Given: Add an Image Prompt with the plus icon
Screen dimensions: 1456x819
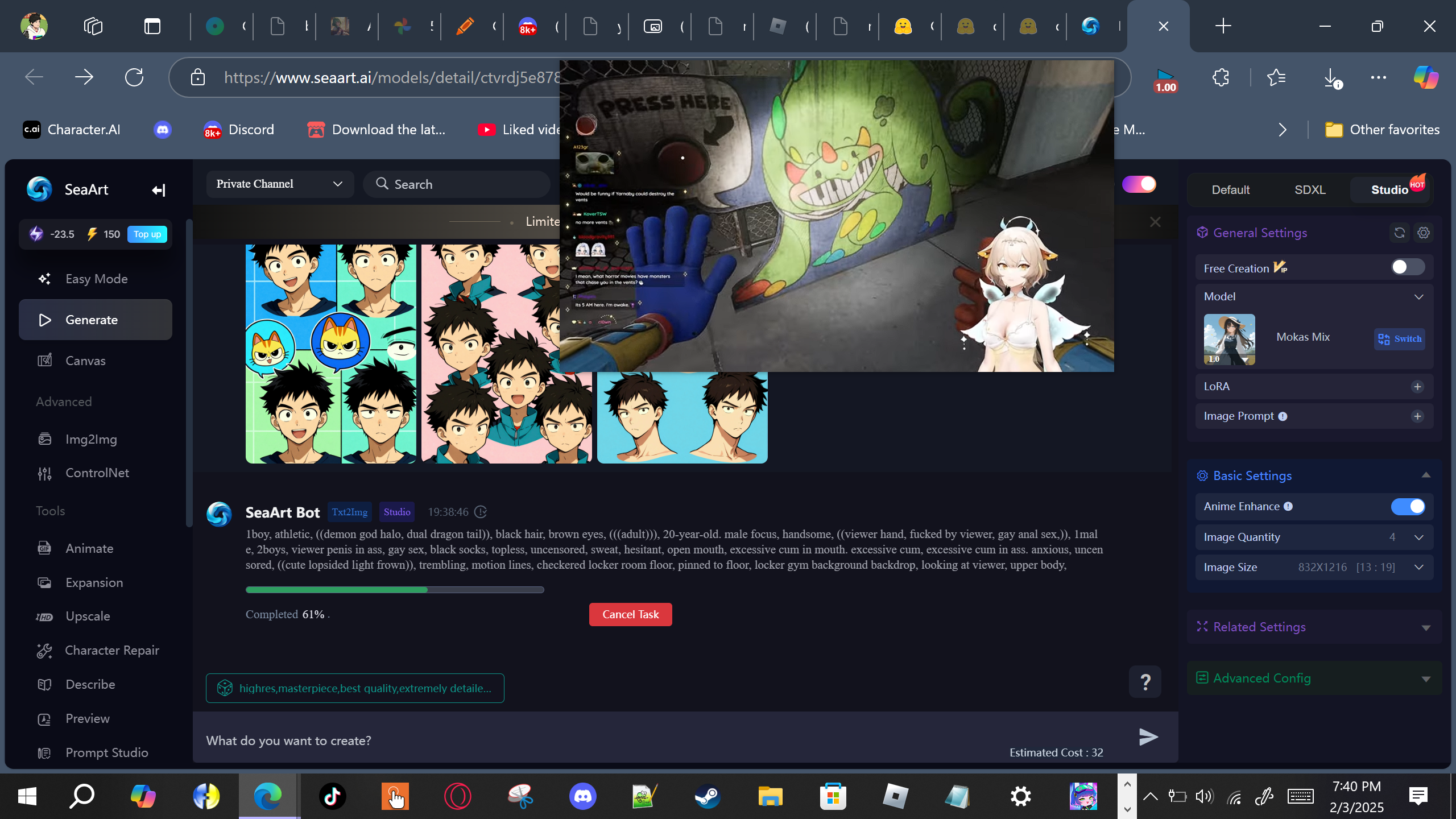Looking at the screenshot, I should (1417, 416).
